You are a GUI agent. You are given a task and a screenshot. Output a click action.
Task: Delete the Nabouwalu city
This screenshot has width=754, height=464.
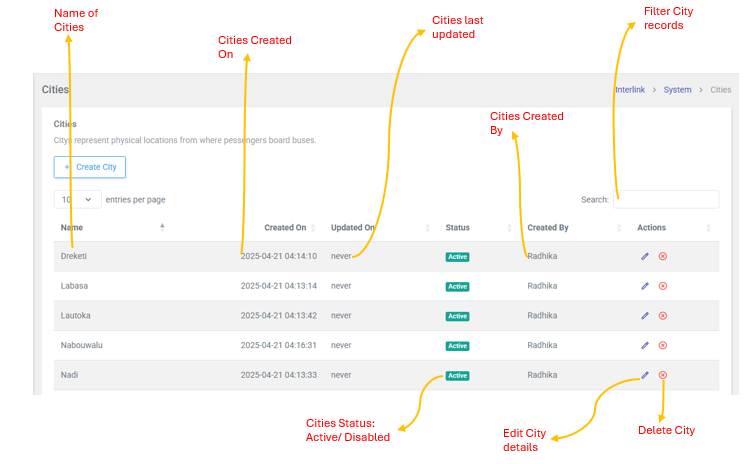[x=663, y=346]
